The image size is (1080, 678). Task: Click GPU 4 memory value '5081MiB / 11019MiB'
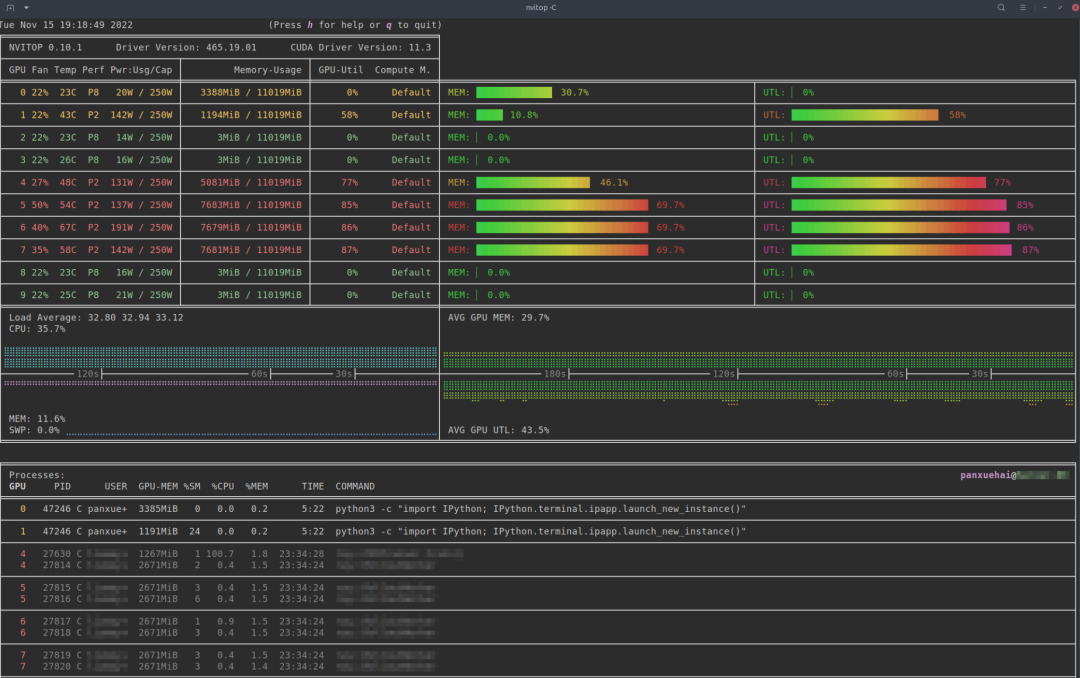pos(251,183)
